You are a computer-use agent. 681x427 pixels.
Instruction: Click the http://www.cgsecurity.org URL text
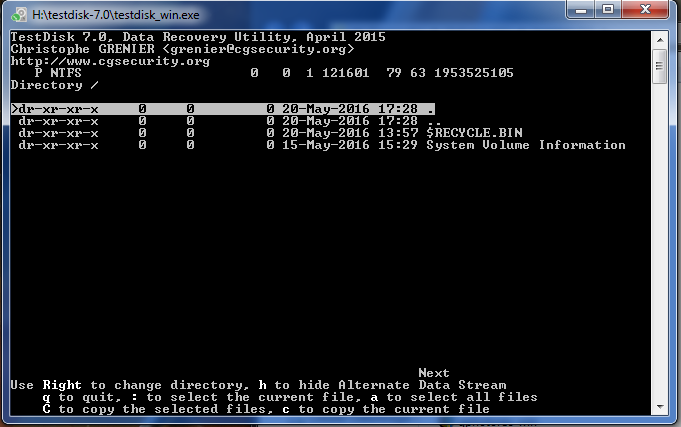110,61
